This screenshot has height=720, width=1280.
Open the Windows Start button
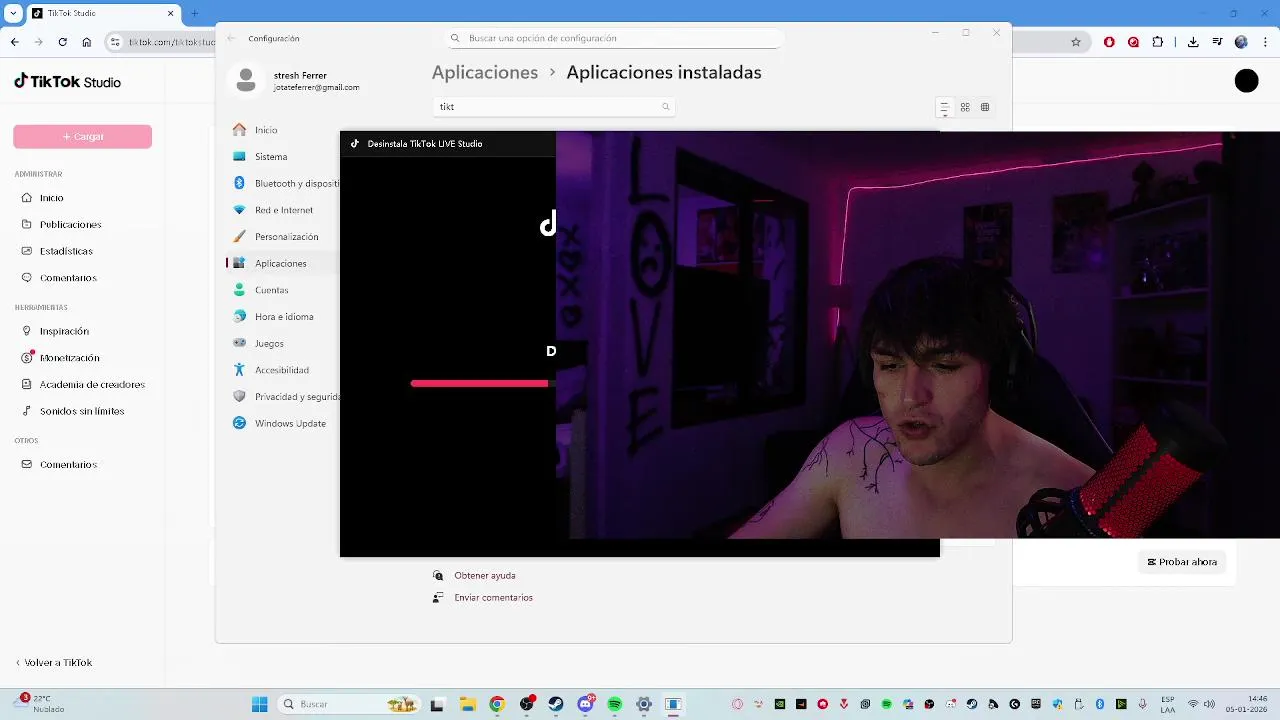point(259,704)
